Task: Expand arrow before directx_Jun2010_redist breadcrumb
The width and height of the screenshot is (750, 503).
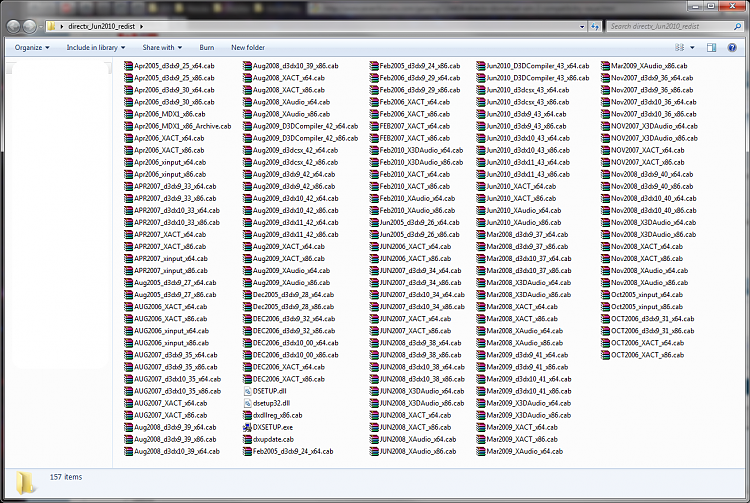Action: coord(62,26)
